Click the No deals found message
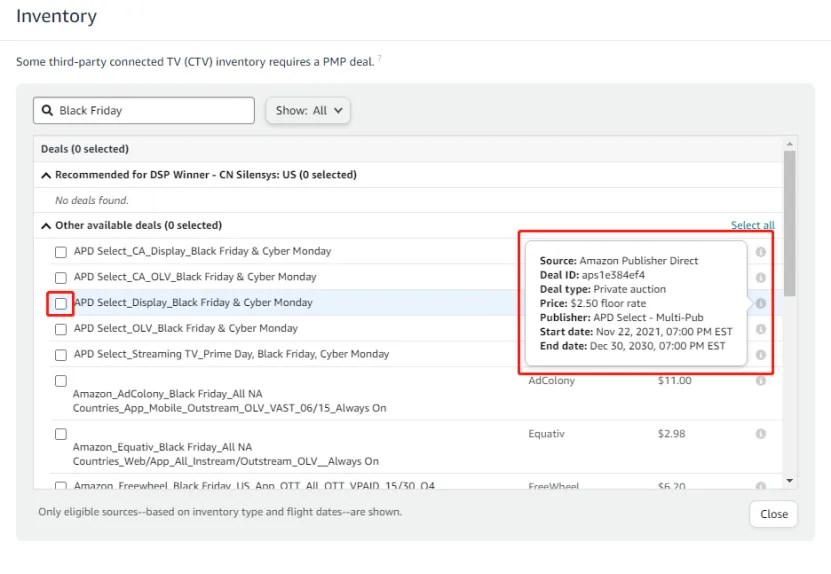The height and width of the screenshot is (574, 831). pos(92,200)
